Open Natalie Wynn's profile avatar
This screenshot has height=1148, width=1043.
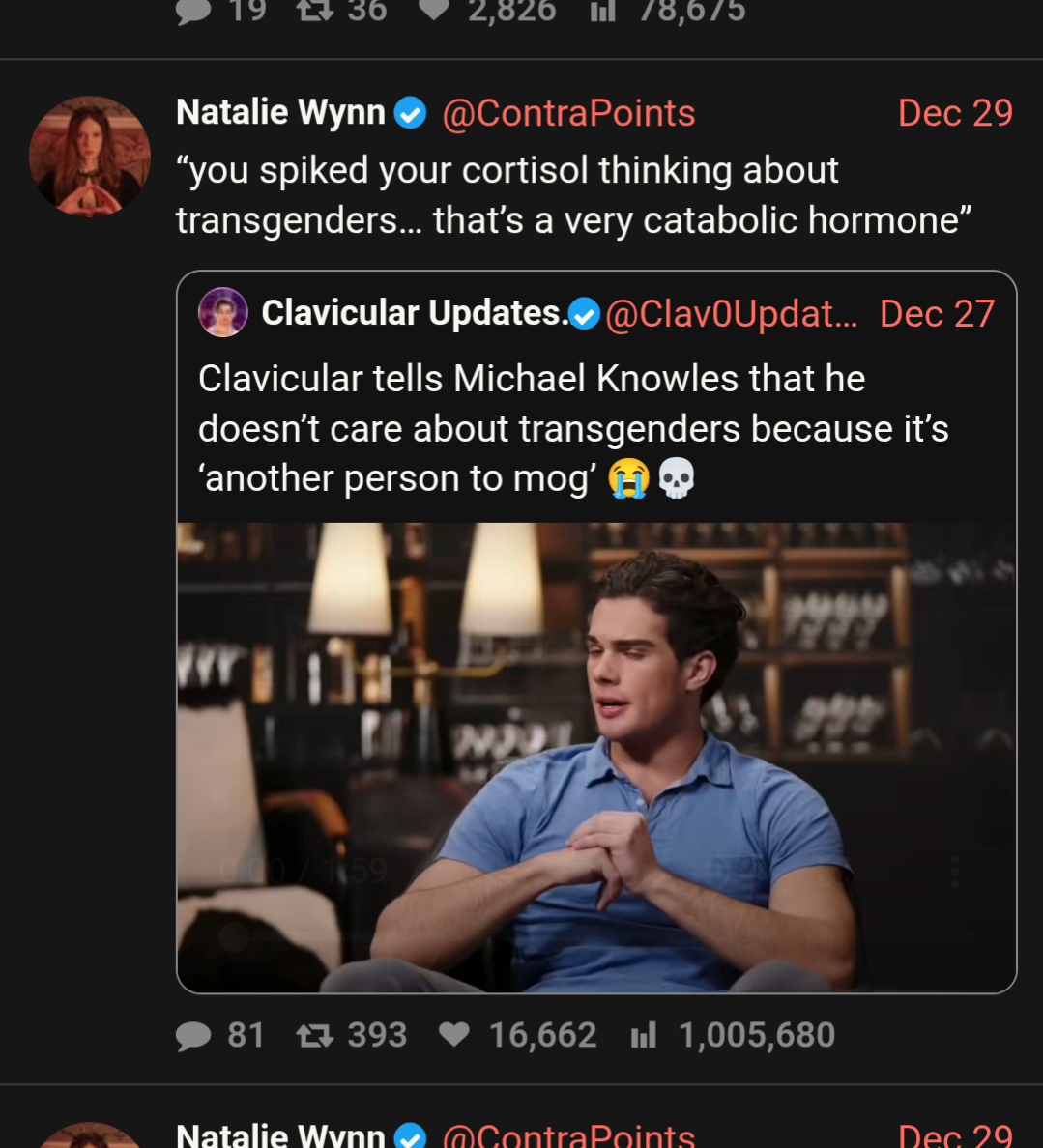pyautogui.click(x=90, y=156)
